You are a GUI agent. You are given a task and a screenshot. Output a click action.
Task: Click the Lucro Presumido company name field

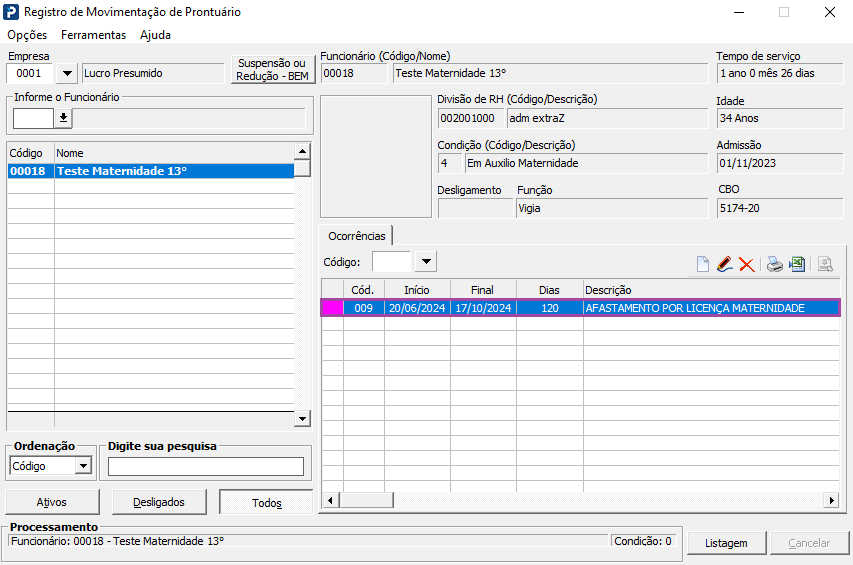point(153,73)
